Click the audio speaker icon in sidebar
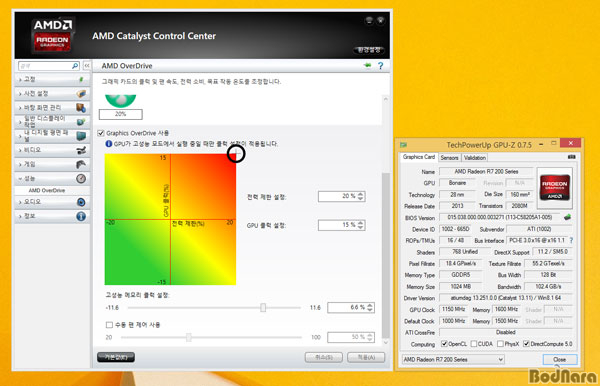Image resolution: width=600 pixels, height=386 pixels. (x=81, y=202)
